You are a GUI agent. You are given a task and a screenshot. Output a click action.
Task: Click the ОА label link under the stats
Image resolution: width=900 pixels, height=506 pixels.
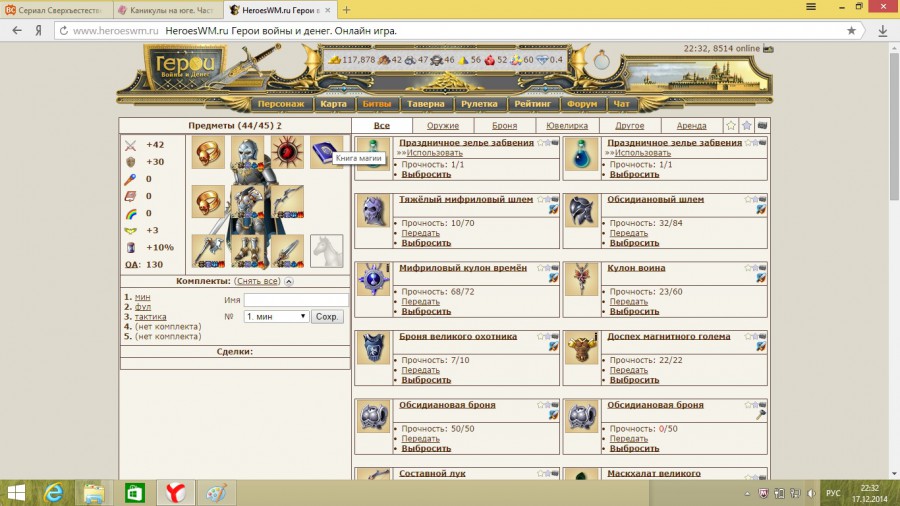click(132, 264)
